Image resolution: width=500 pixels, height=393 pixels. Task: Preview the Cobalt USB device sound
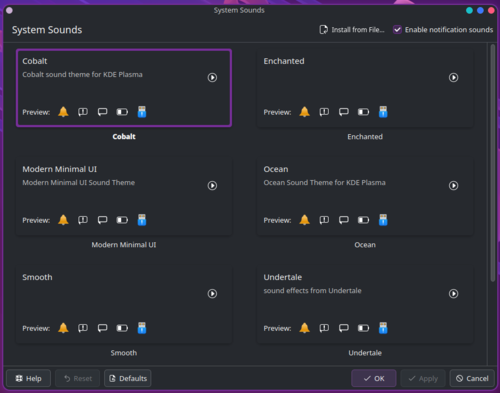(142, 112)
